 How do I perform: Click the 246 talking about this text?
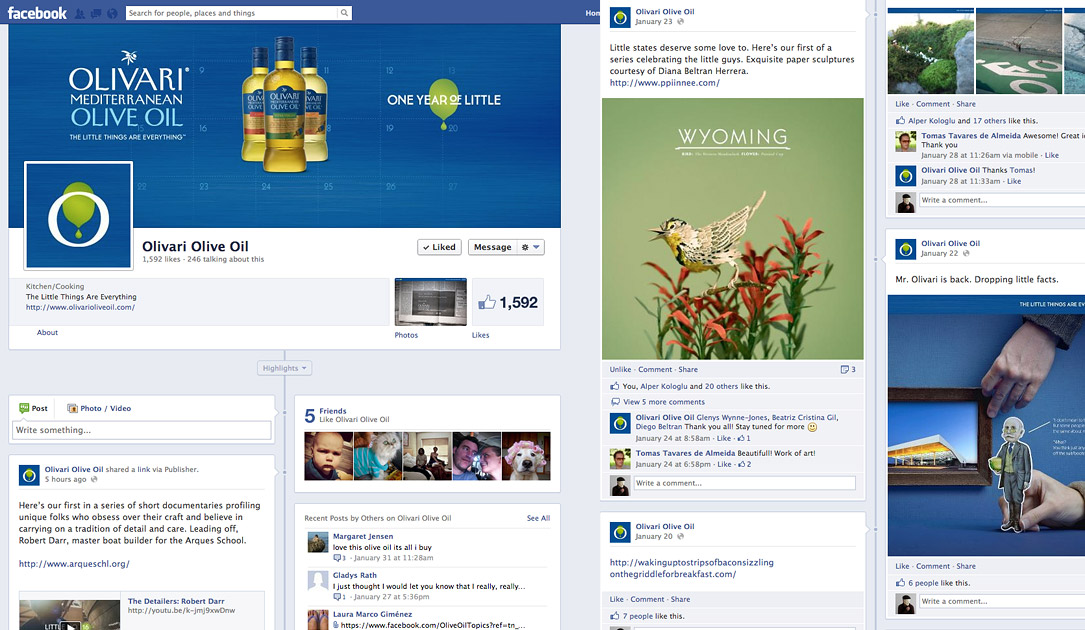[x=226, y=260]
